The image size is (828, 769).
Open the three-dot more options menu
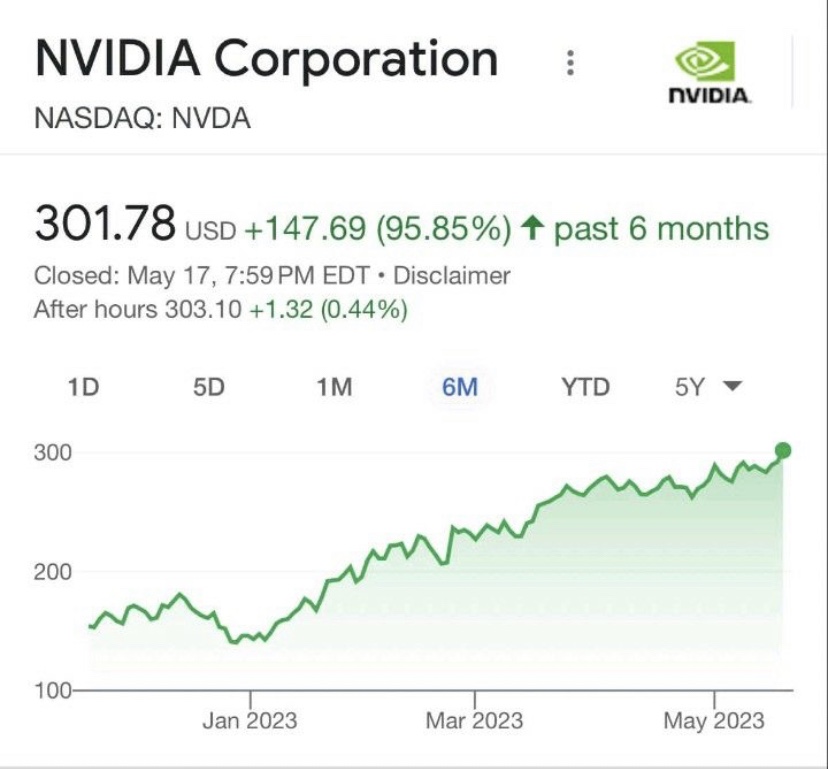[570, 63]
